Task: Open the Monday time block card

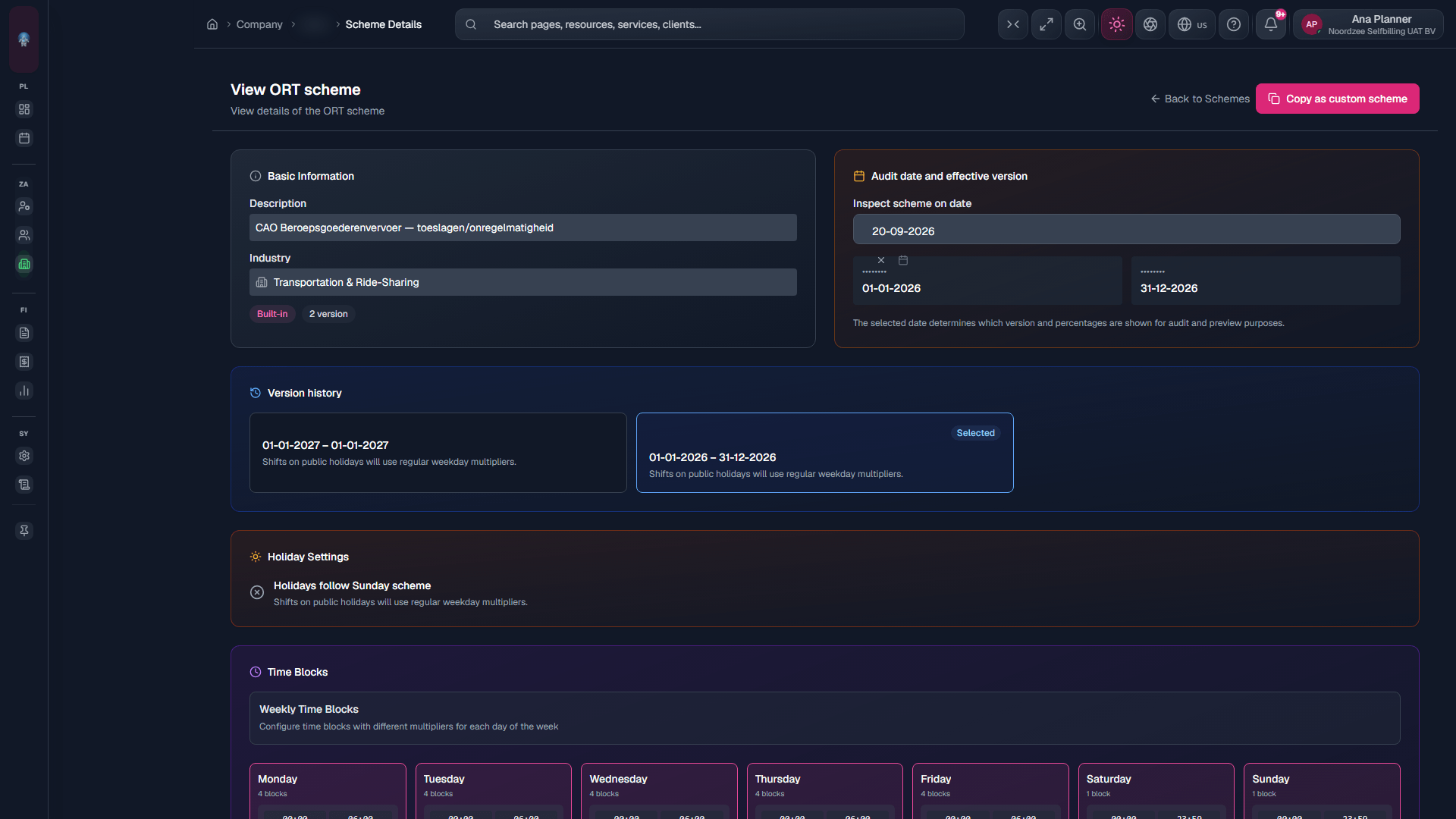Action: pos(328,791)
